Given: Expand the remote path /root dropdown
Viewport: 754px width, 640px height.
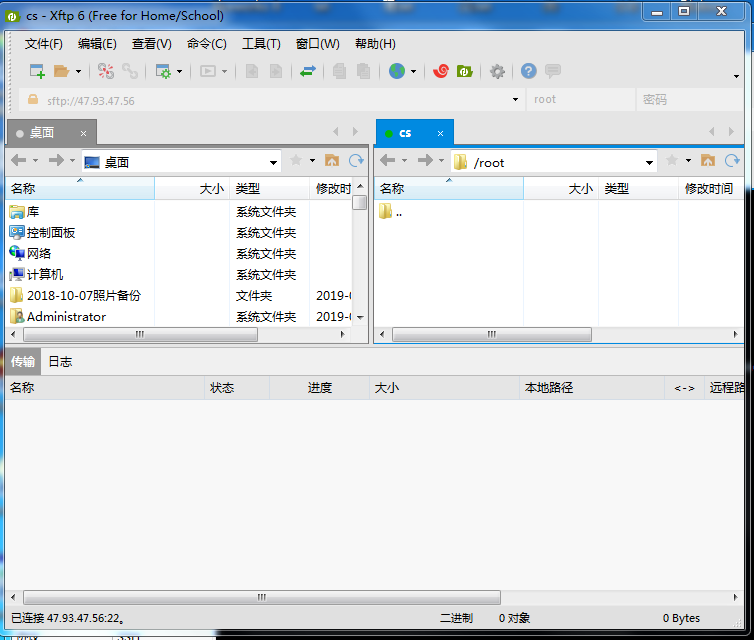Looking at the screenshot, I should tap(649, 162).
